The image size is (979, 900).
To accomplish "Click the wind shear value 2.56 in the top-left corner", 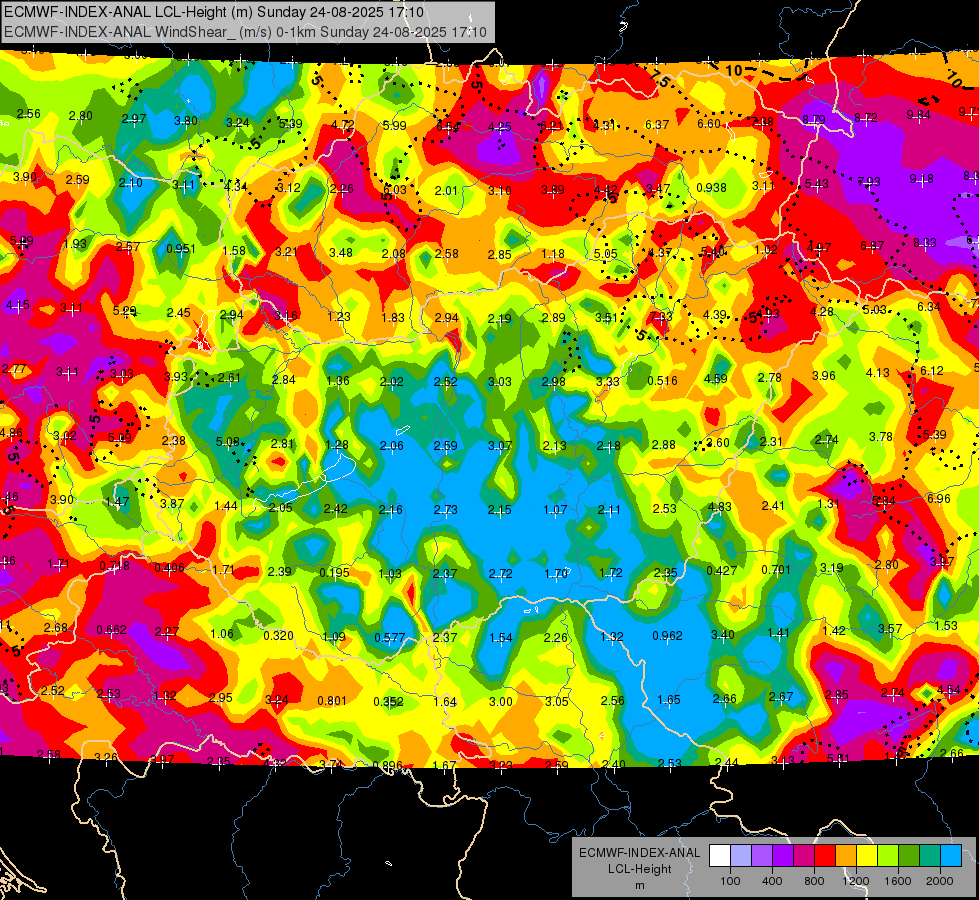I will 28,114.
